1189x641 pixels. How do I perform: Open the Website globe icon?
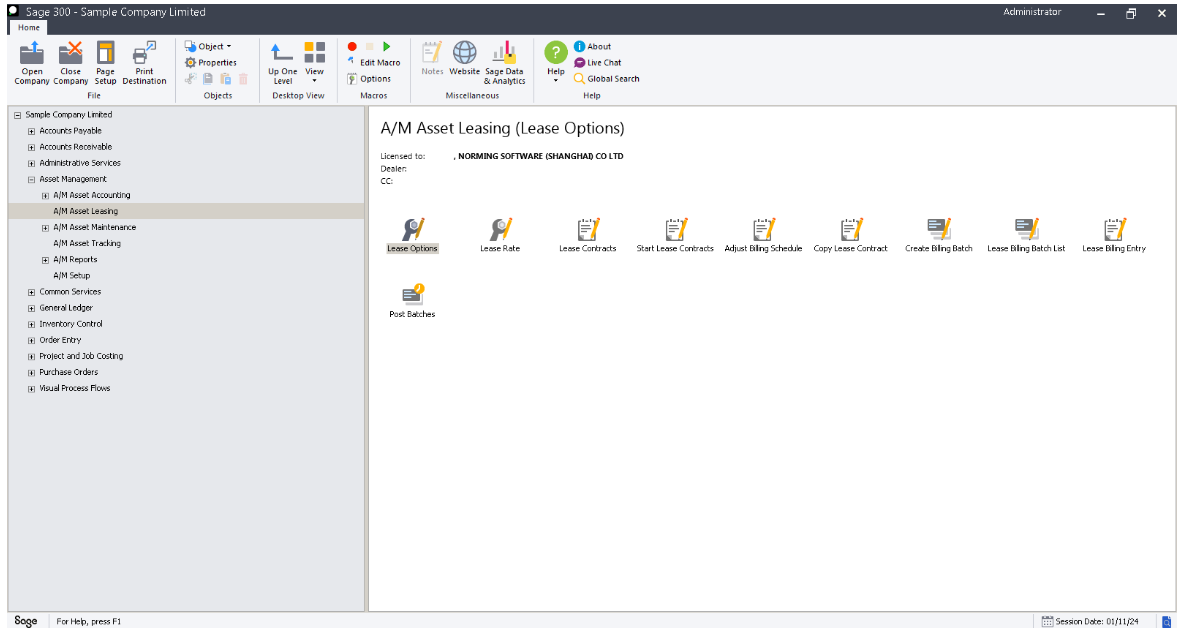pyautogui.click(x=464, y=58)
